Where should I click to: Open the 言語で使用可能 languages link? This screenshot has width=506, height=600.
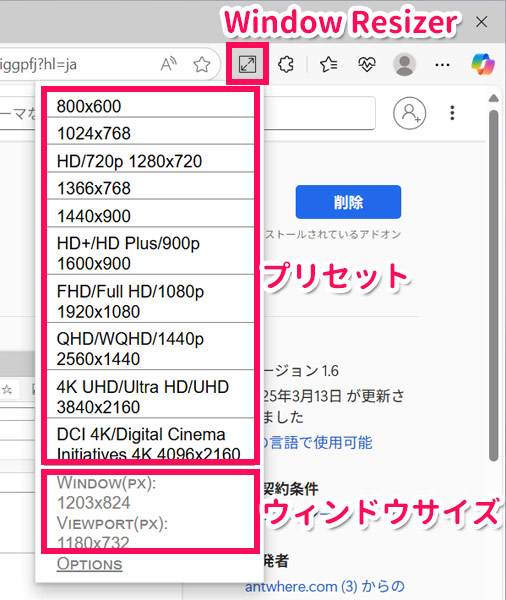pos(318,442)
